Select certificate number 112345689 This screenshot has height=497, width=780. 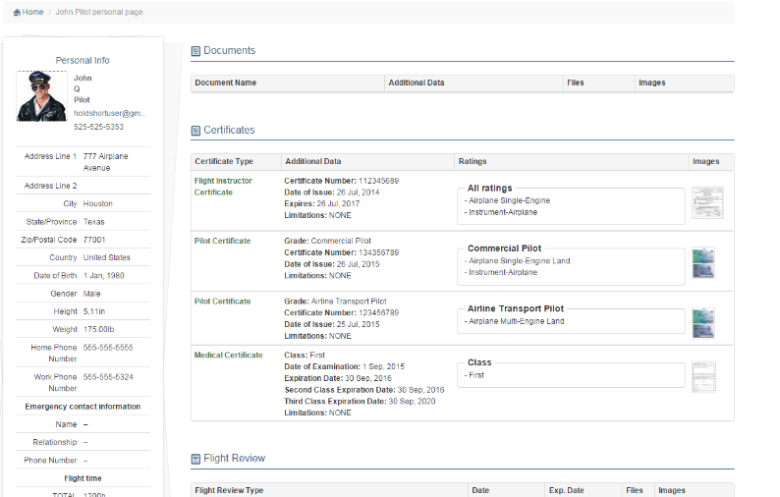(379, 181)
